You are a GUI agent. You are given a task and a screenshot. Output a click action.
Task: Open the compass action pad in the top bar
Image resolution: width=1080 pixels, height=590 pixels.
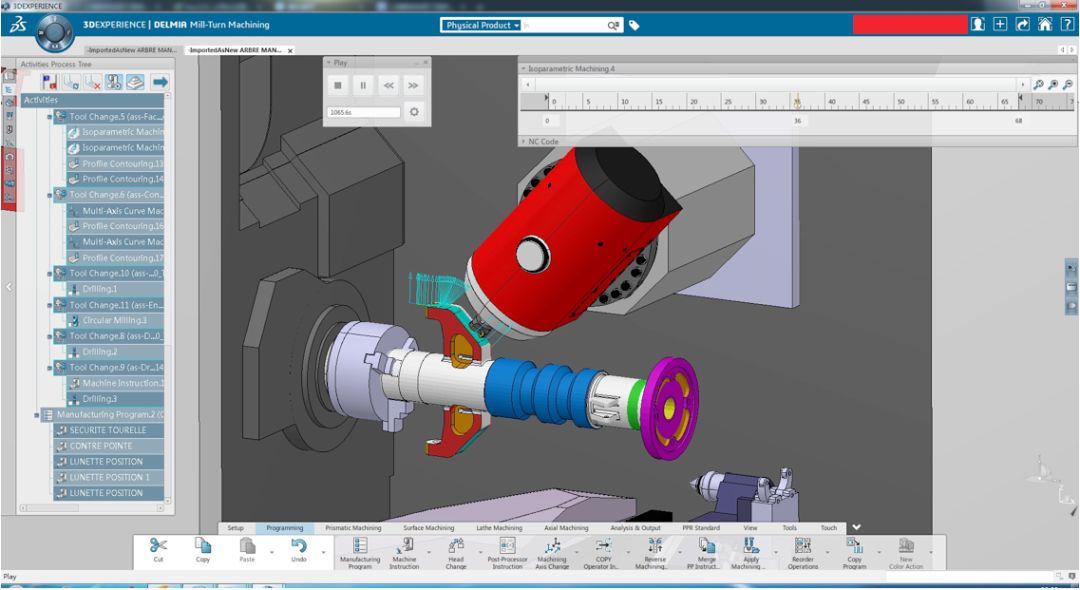coord(54,32)
